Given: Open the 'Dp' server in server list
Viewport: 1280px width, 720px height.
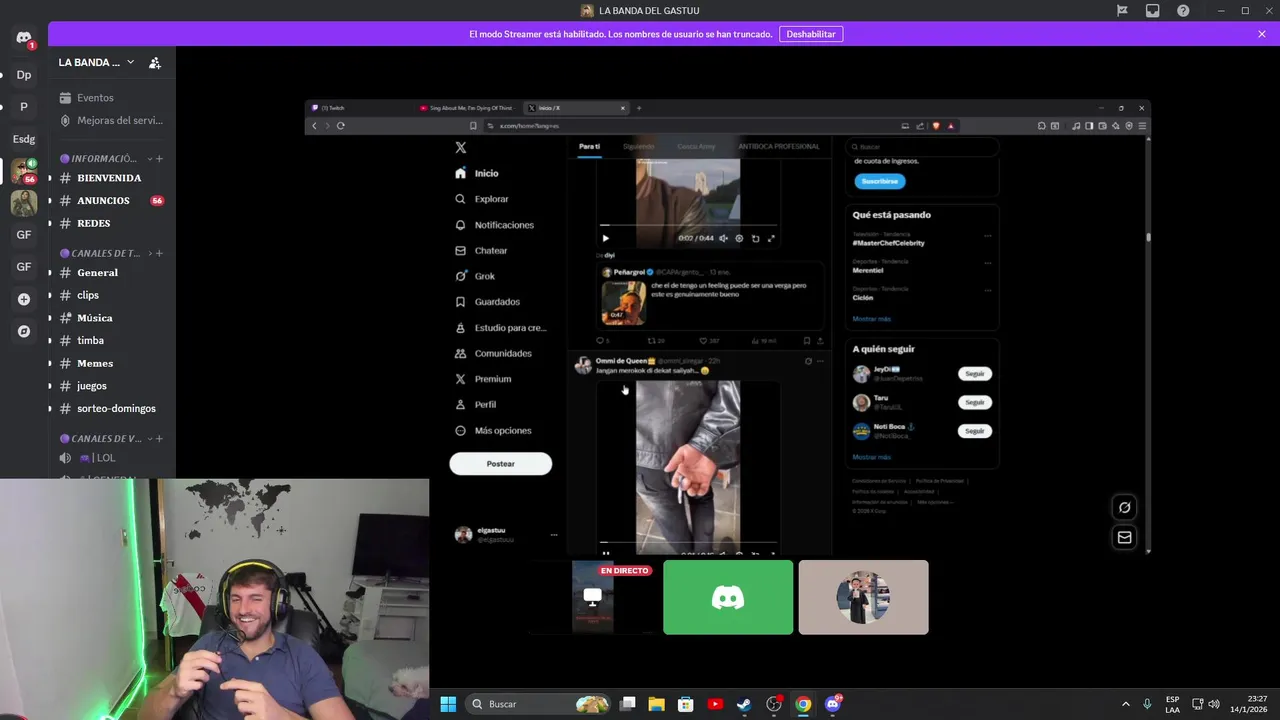Looking at the screenshot, I should (24, 75).
